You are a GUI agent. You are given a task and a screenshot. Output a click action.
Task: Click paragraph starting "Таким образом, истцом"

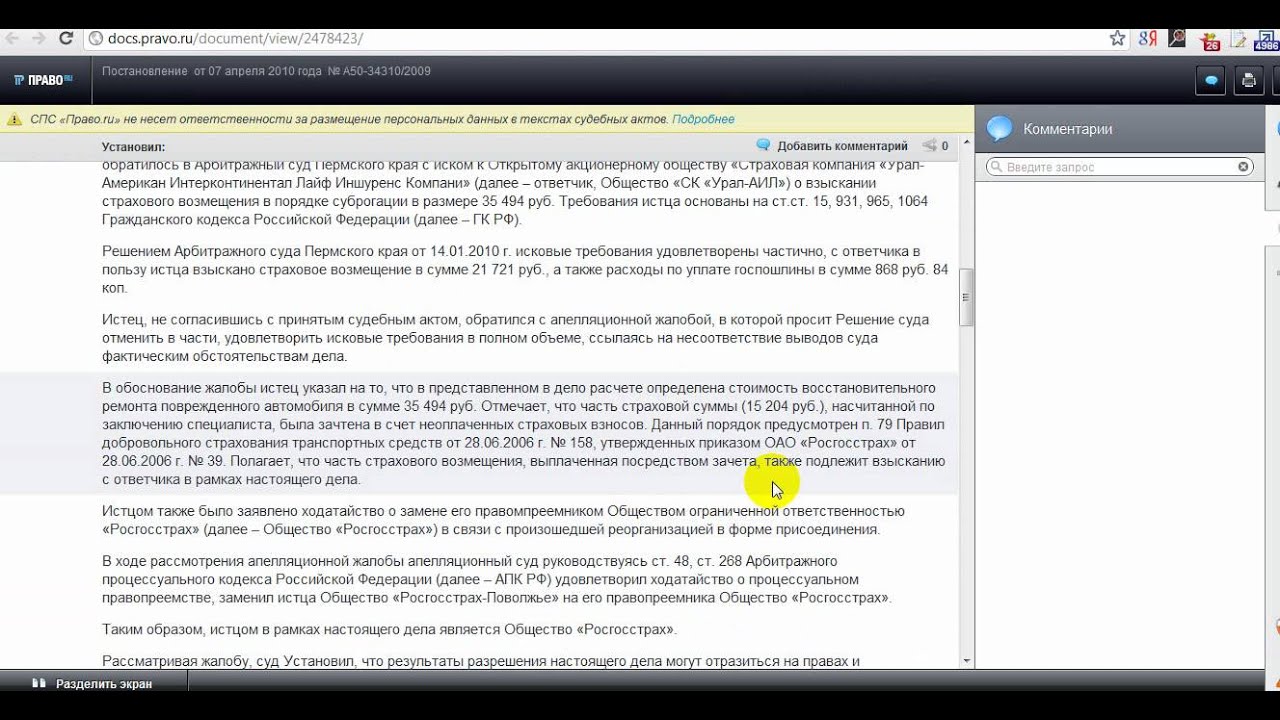coord(389,629)
